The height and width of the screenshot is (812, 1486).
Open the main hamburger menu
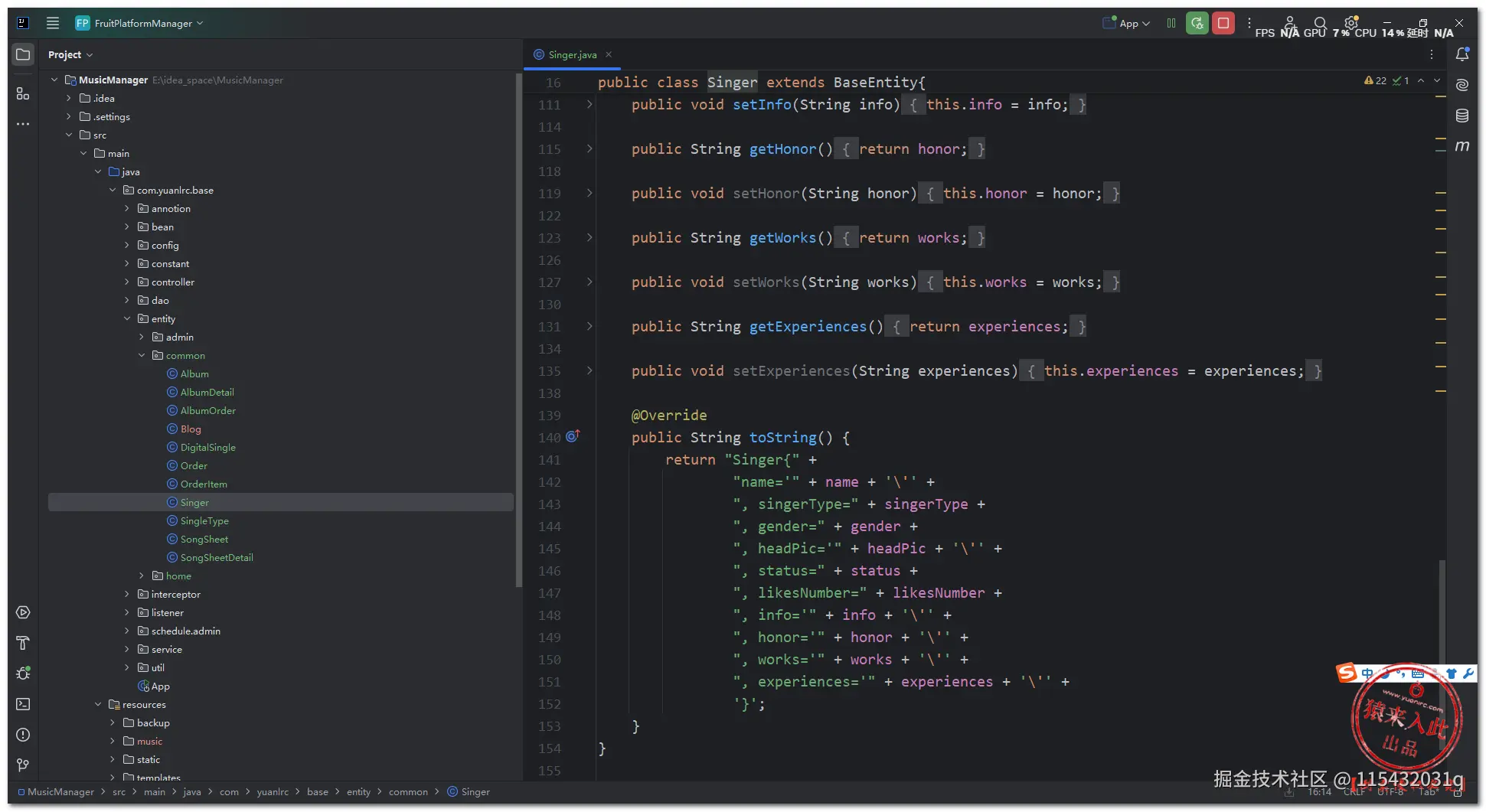click(53, 23)
